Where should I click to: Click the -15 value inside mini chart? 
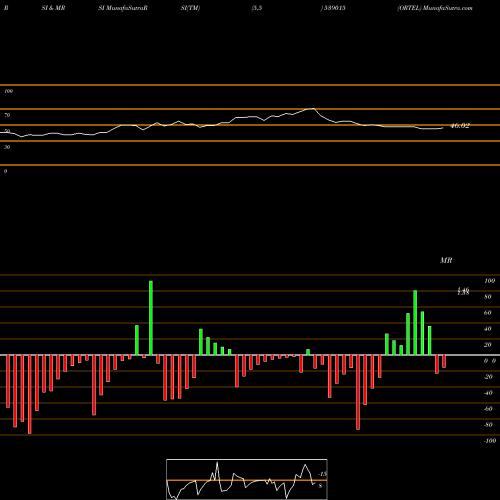(x=322, y=474)
